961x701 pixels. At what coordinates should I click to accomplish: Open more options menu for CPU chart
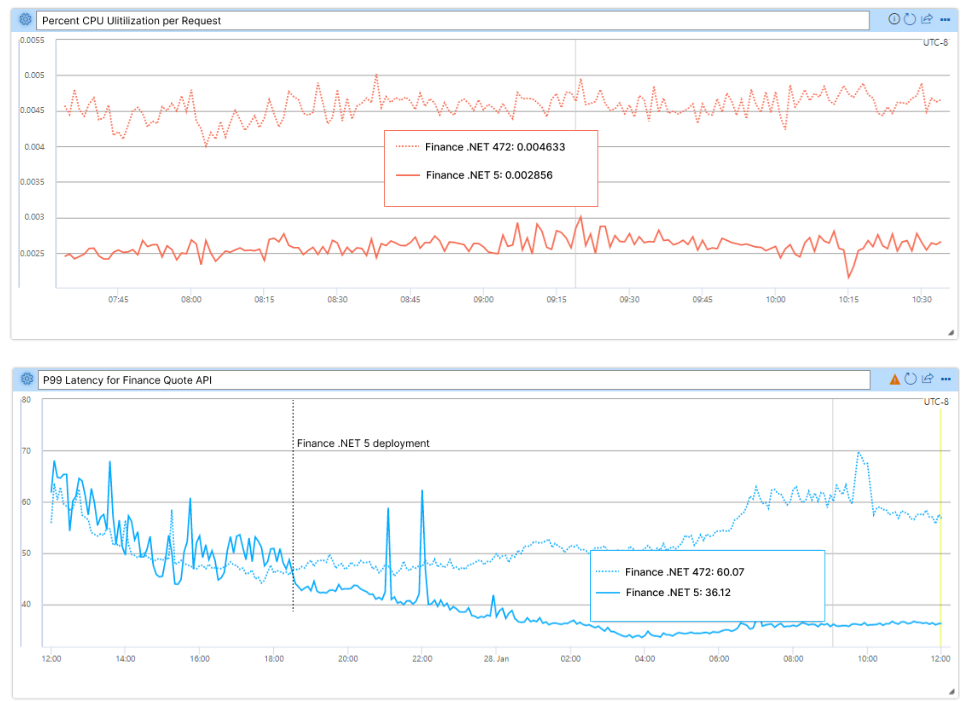[x=945, y=20]
